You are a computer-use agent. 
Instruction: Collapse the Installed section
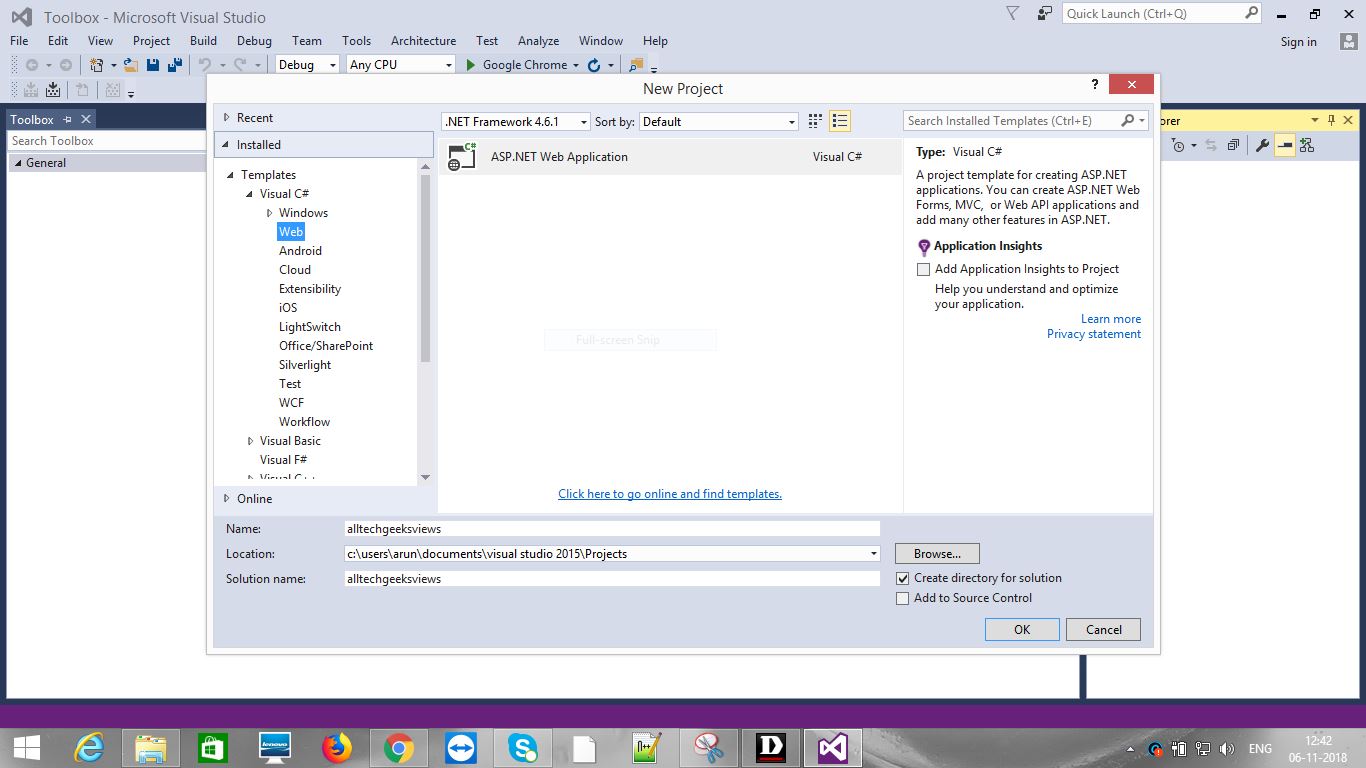[x=227, y=144]
